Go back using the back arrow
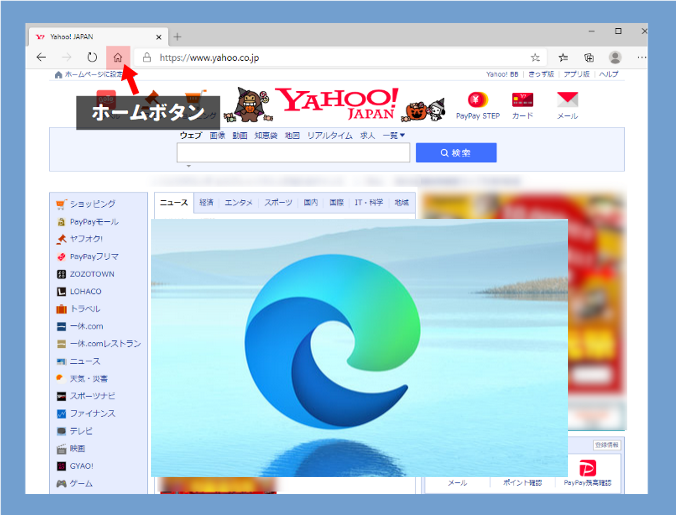 (x=41, y=58)
